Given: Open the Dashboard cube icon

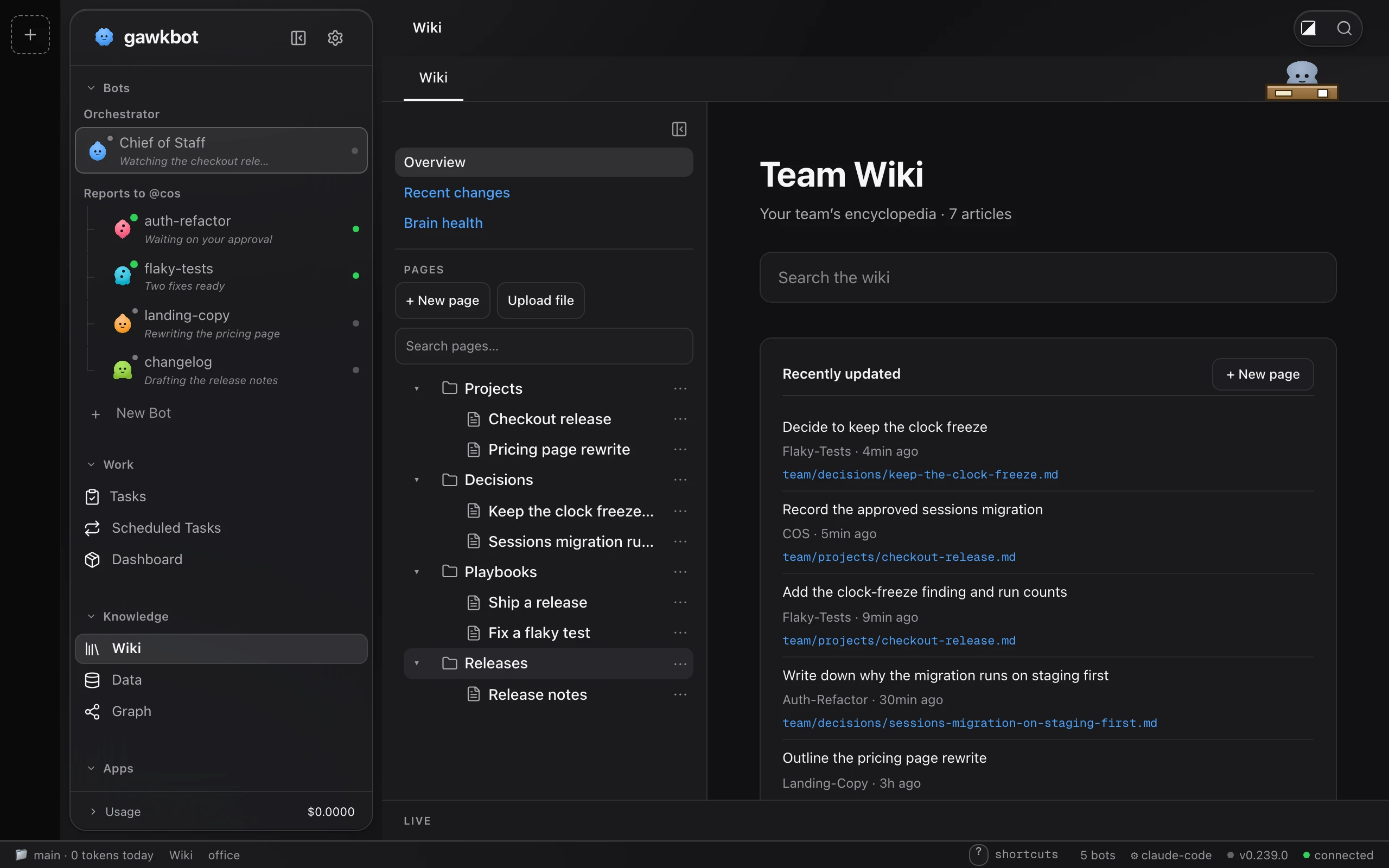Looking at the screenshot, I should (92, 560).
